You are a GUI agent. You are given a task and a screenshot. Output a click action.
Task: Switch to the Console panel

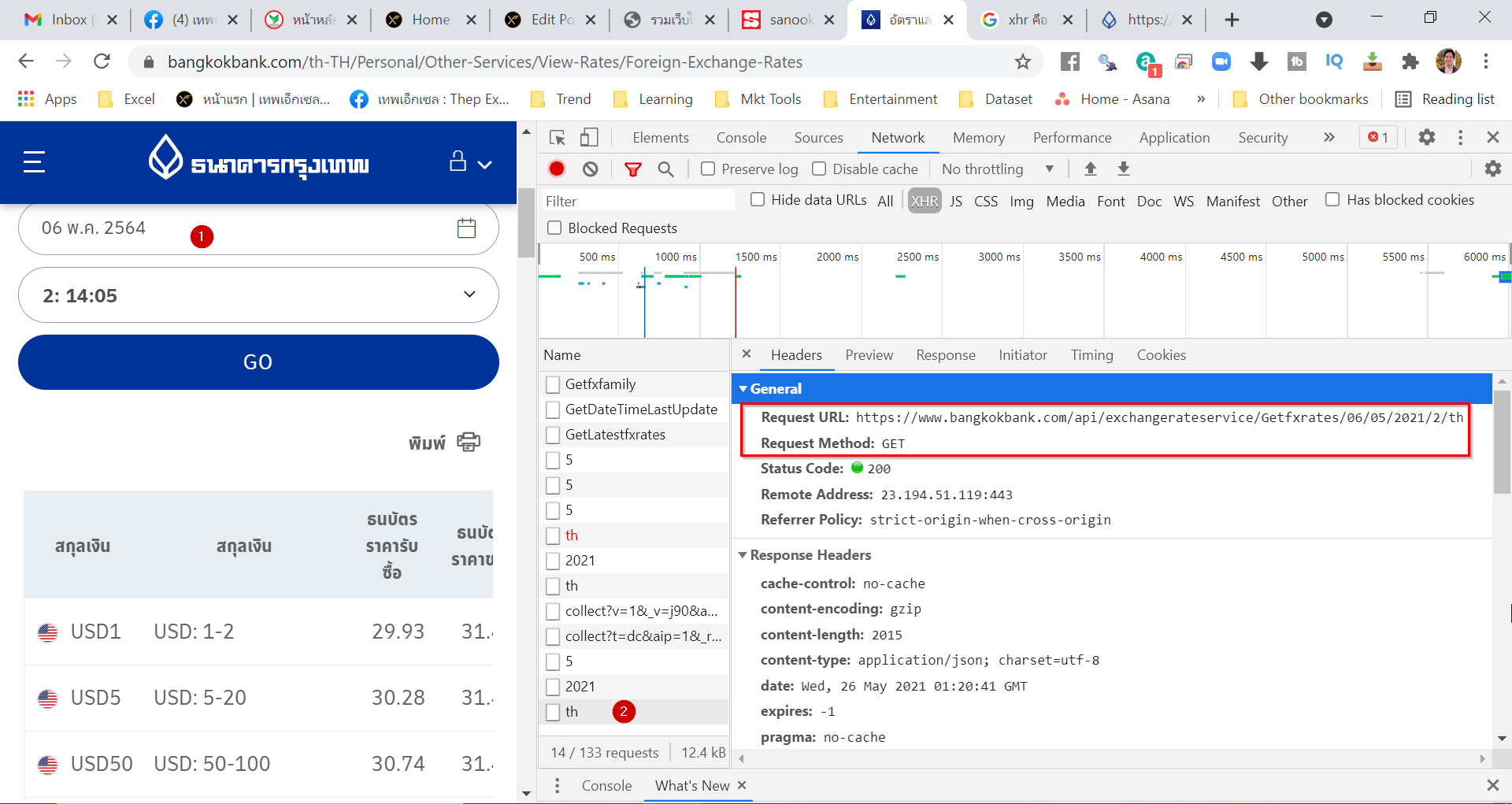[741, 137]
